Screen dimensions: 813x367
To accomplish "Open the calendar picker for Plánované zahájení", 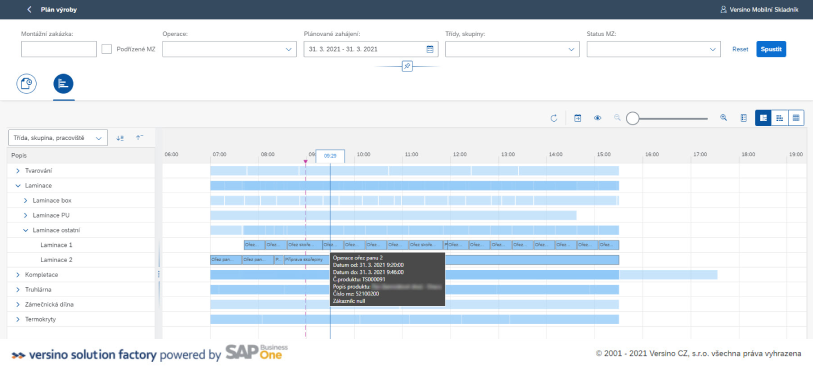I will pos(429,49).
